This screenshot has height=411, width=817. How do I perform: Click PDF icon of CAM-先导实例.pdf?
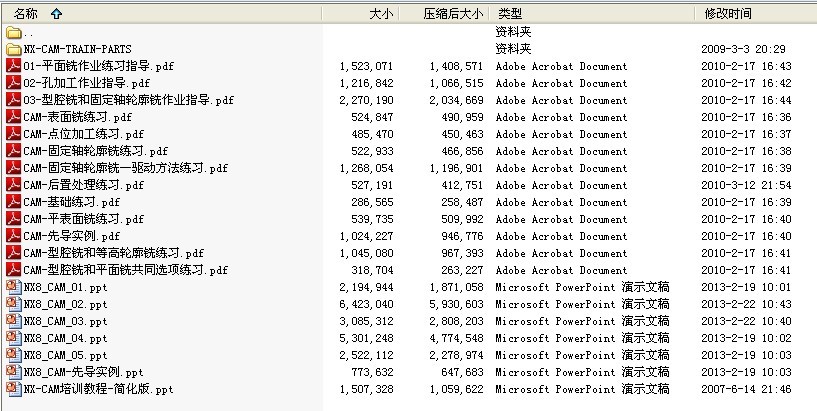pos(14,236)
